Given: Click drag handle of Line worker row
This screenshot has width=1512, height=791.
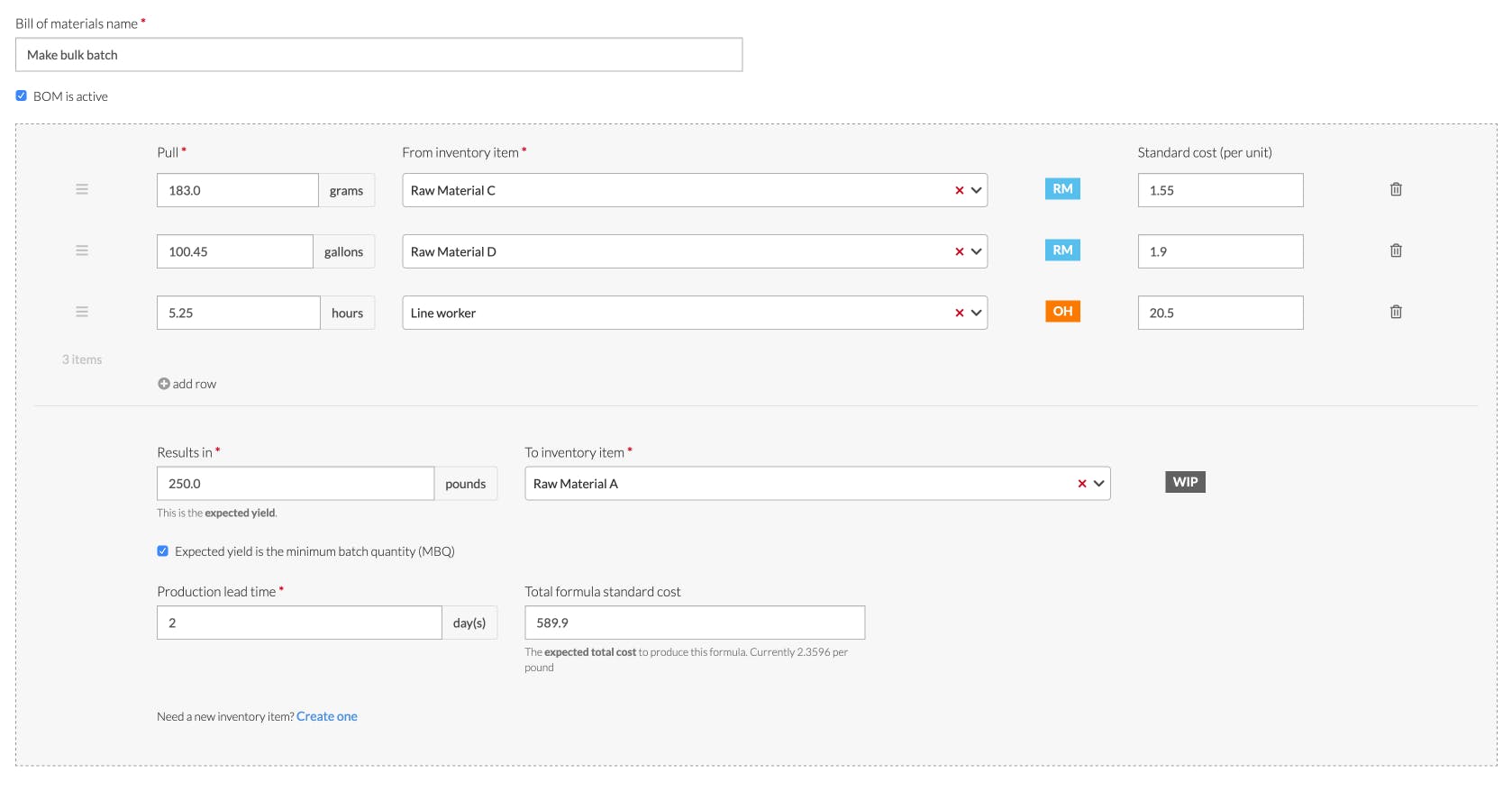Looking at the screenshot, I should pyautogui.click(x=82, y=312).
